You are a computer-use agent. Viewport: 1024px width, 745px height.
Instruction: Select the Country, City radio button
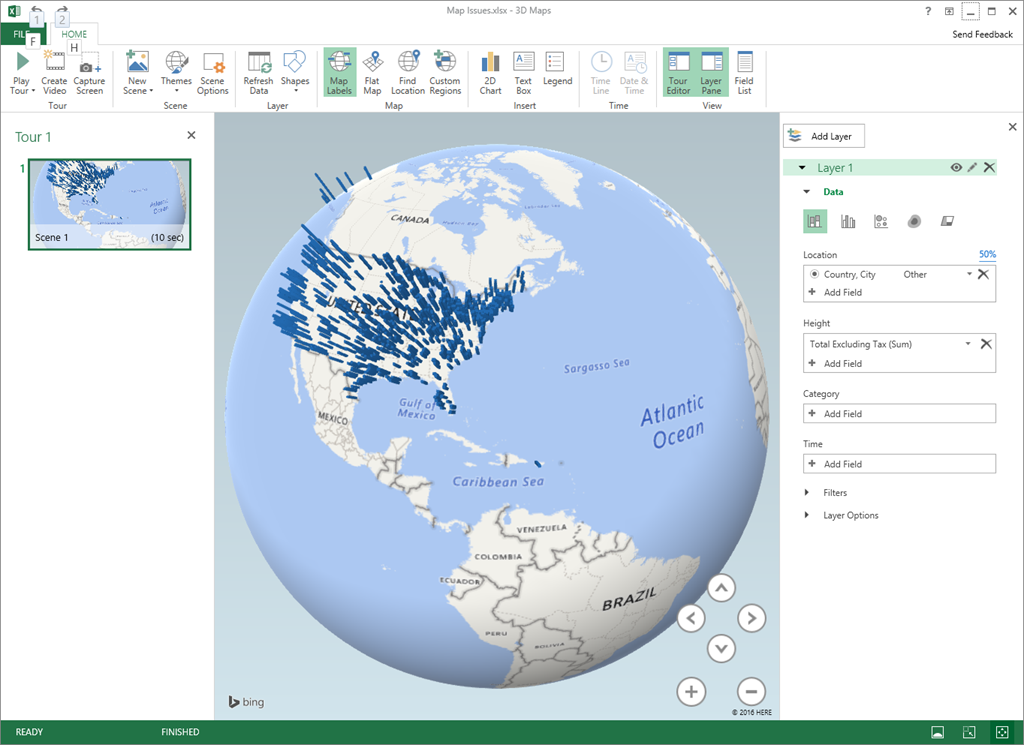[815, 274]
